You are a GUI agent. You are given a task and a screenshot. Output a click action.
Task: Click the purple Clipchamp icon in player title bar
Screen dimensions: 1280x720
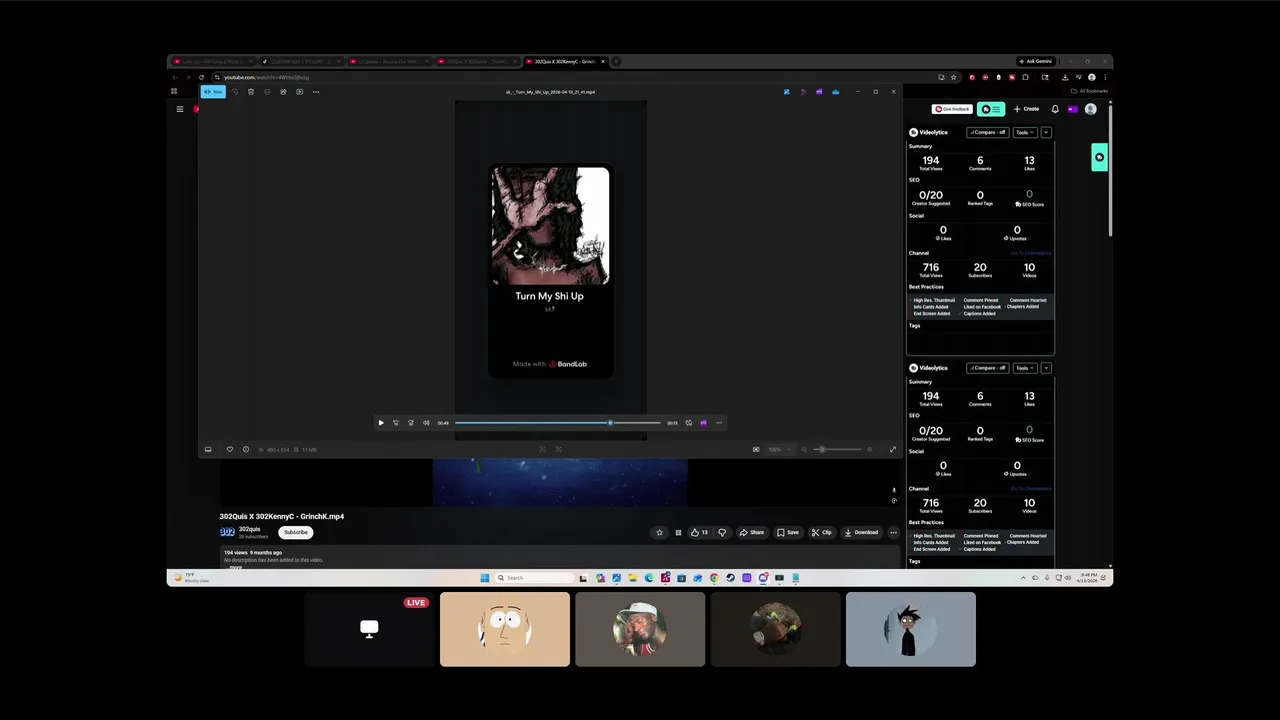point(819,92)
